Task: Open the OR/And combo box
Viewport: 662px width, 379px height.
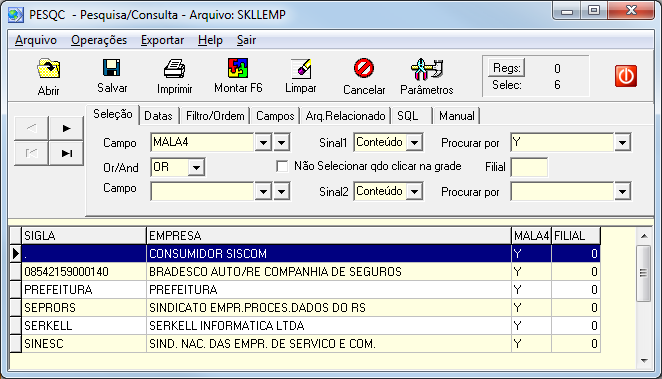Action: (x=196, y=167)
